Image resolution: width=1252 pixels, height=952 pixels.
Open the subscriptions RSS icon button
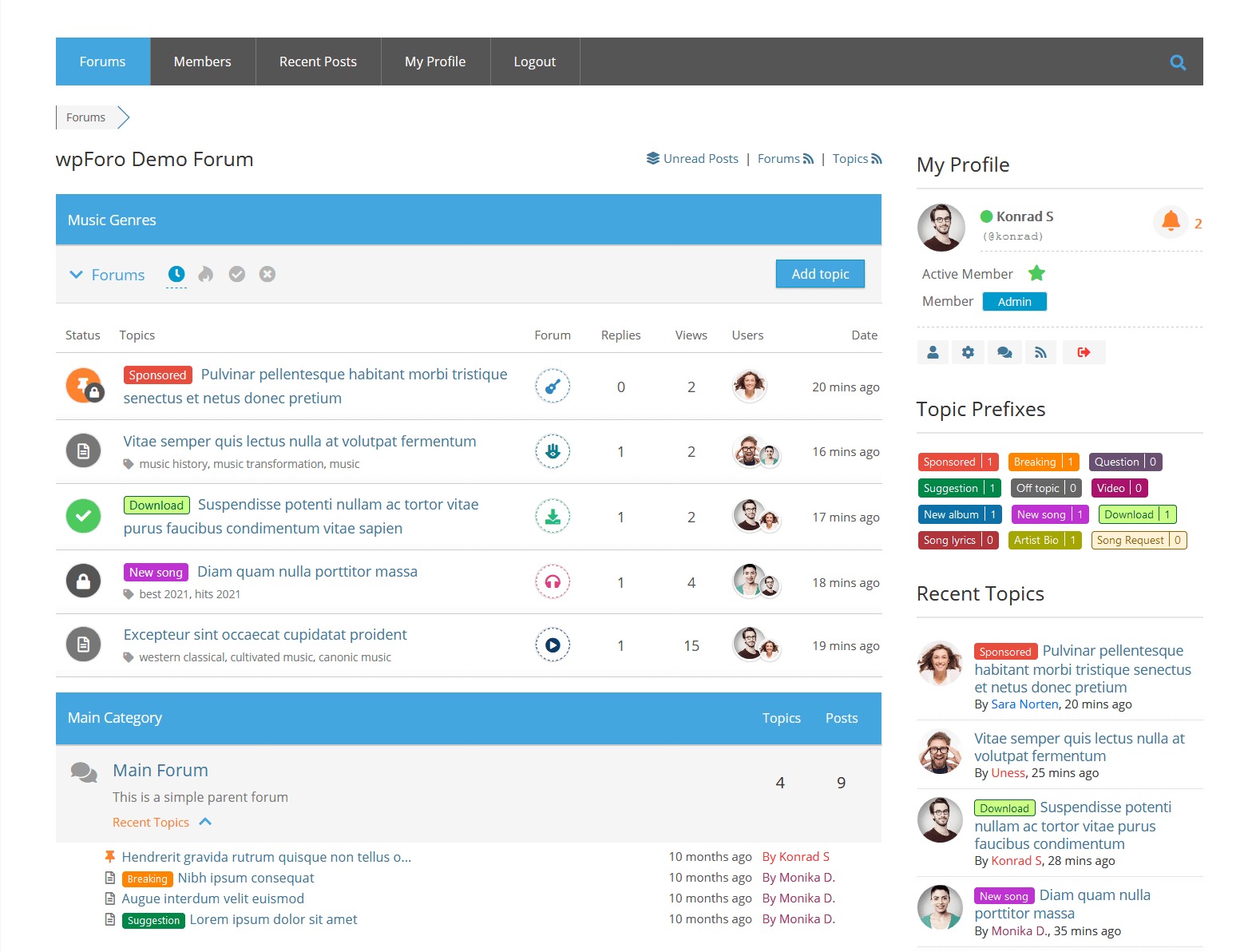click(x=1040, y=352)
